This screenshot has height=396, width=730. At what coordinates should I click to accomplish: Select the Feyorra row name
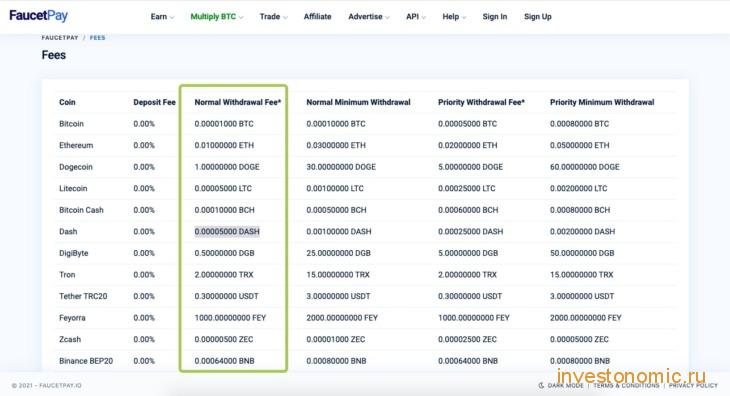tap(72, 318)
